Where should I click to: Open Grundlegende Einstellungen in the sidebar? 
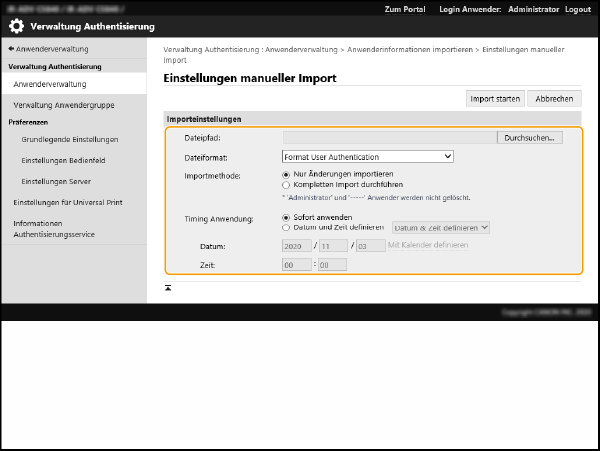70,139
